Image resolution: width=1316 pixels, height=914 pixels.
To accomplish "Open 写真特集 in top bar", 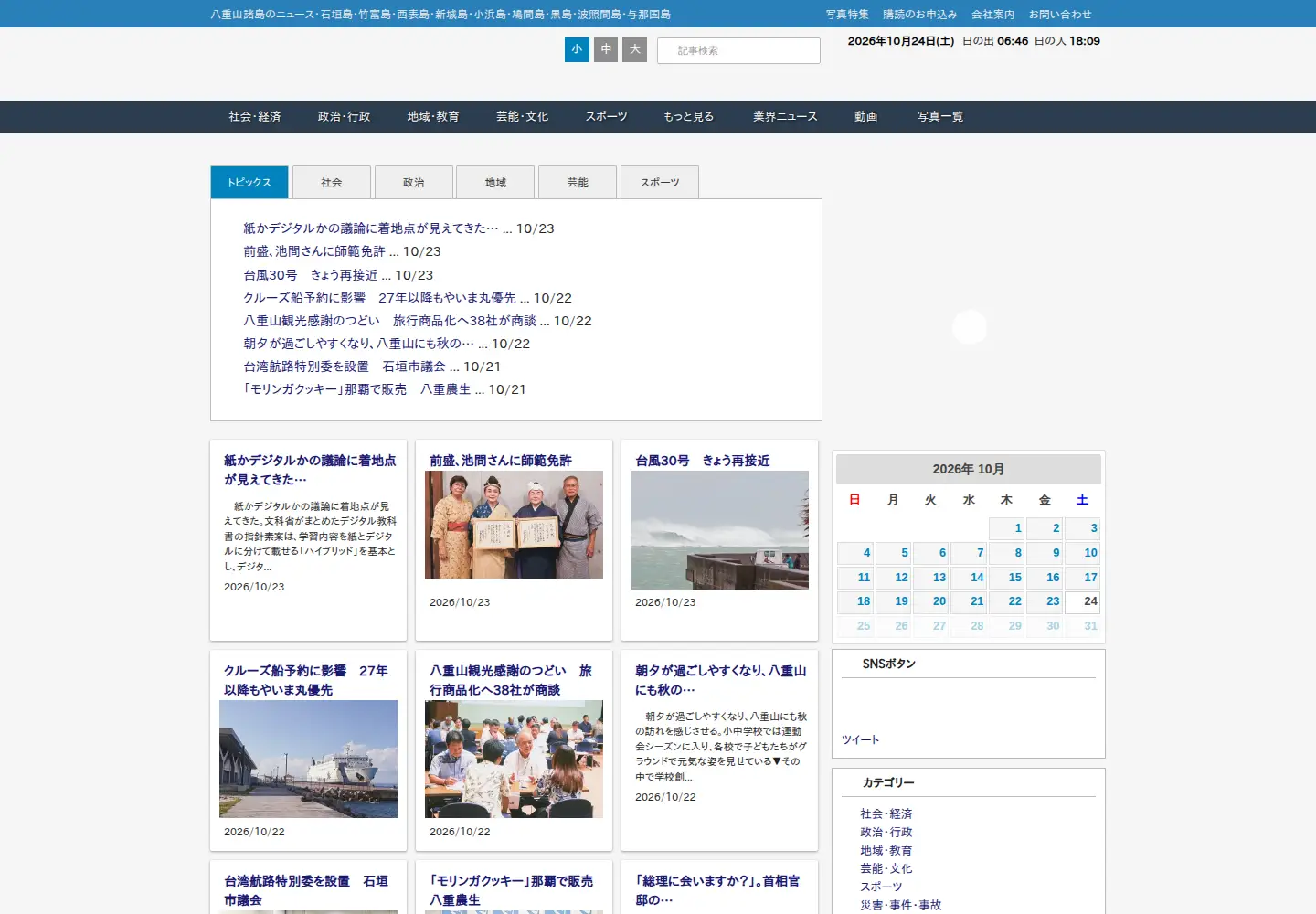I will click(x=847, y=15).
